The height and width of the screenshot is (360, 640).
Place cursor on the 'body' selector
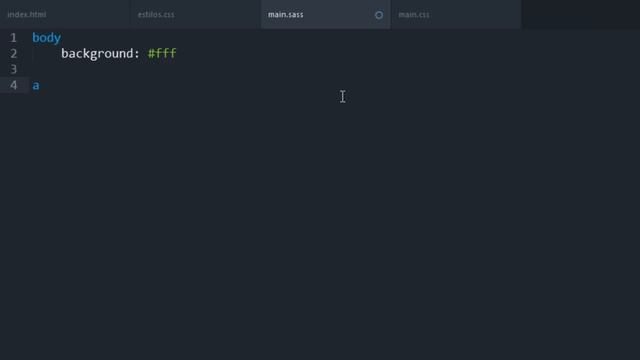47,38
